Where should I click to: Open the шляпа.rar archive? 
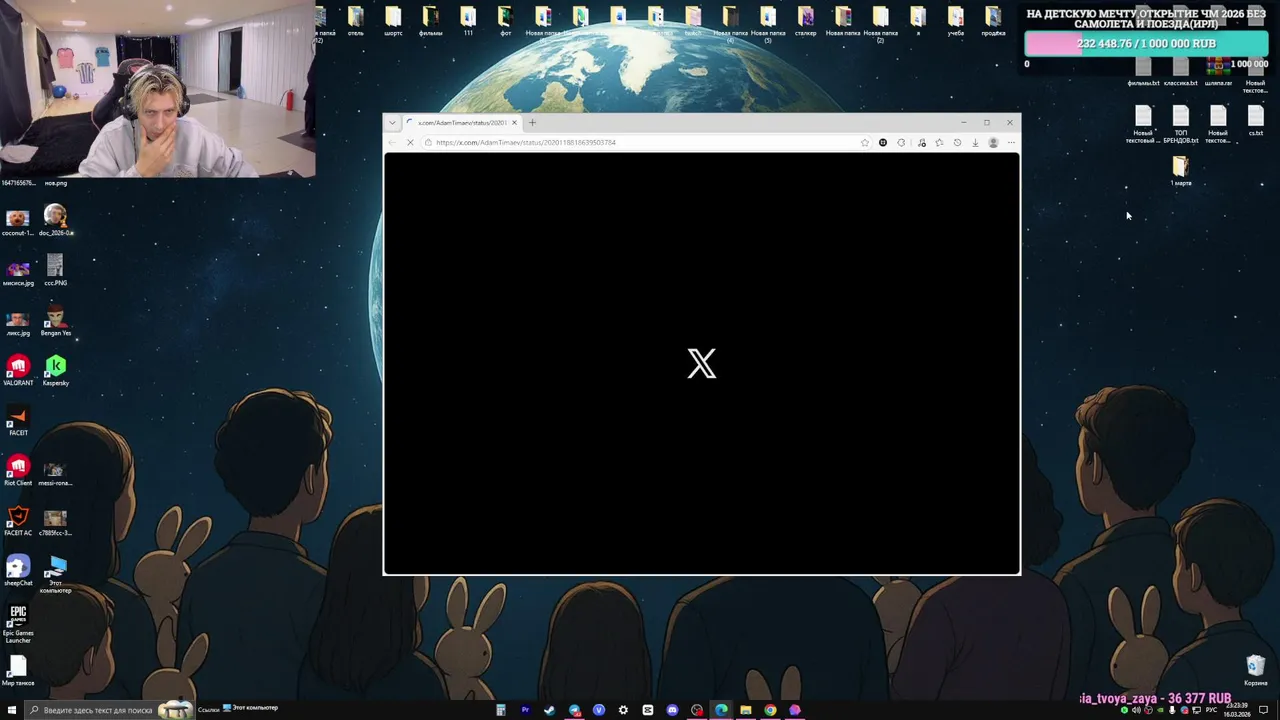pos(1218,71)
